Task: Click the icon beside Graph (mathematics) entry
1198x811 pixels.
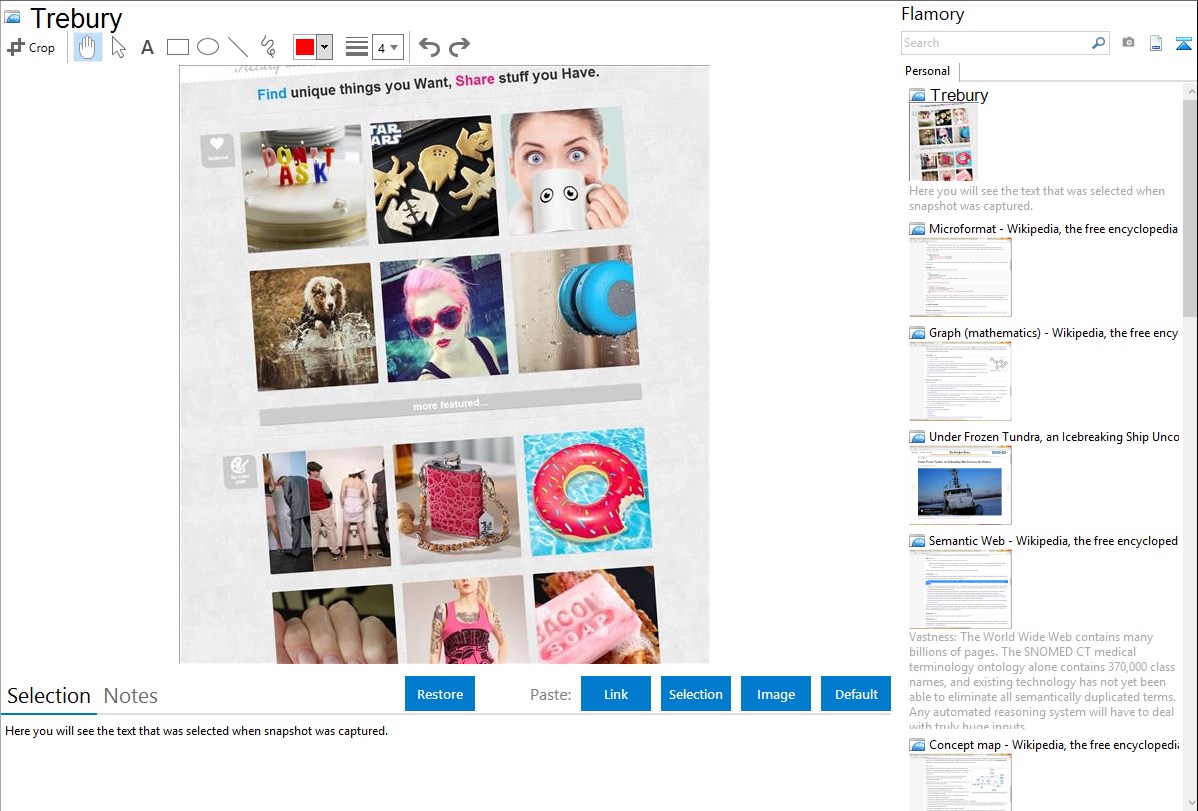Action: click(x=917, y=333)
